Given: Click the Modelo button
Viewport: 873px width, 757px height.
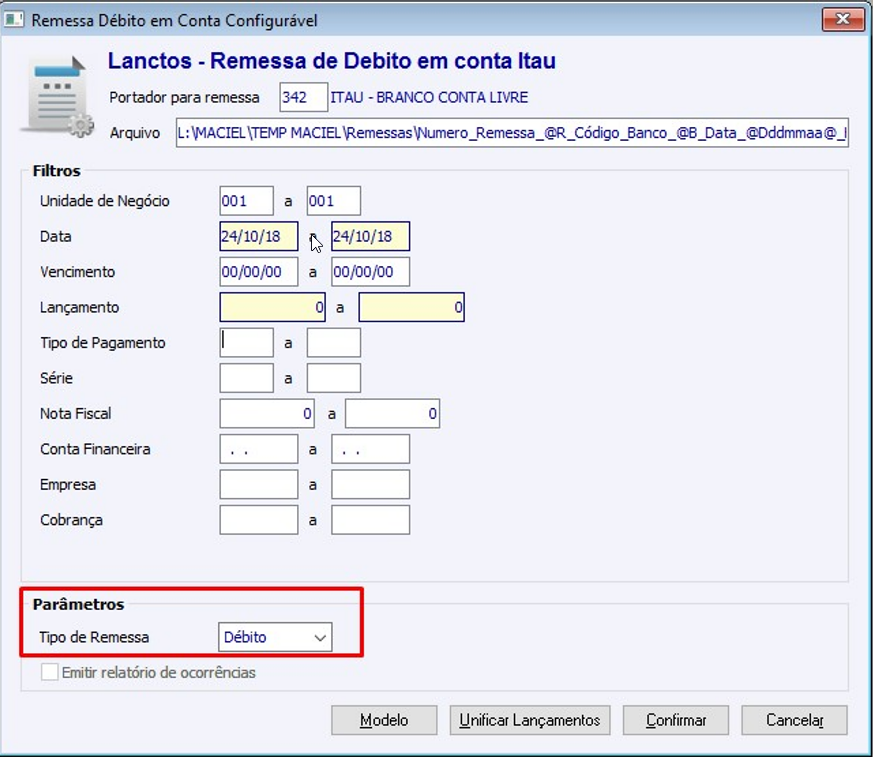Looking at the screenshot, I should [x=384, y=720].
